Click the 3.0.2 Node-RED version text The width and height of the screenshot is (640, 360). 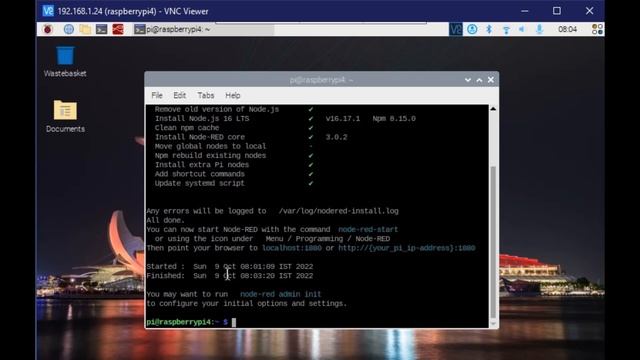[x=336, y=137]
